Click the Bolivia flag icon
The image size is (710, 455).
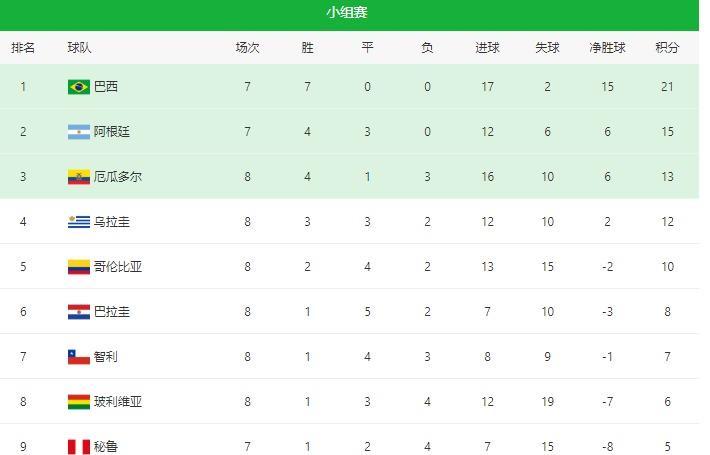point(79,402)
